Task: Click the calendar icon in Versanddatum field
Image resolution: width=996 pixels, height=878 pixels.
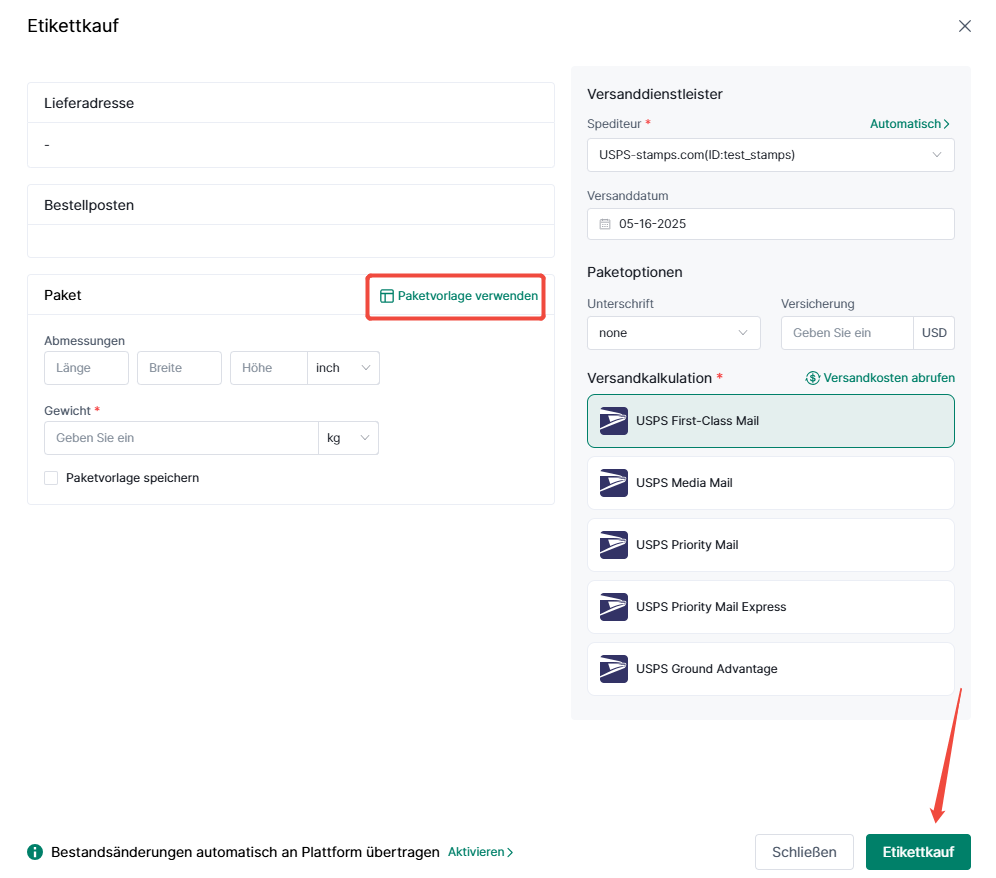Action: (x=605, y=224)
